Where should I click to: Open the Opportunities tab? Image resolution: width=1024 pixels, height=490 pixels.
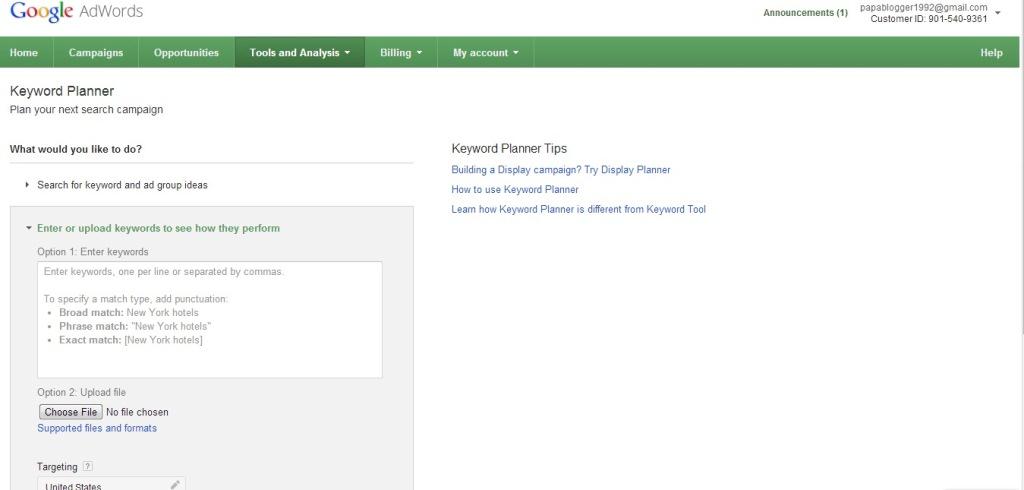click(186, 53)
